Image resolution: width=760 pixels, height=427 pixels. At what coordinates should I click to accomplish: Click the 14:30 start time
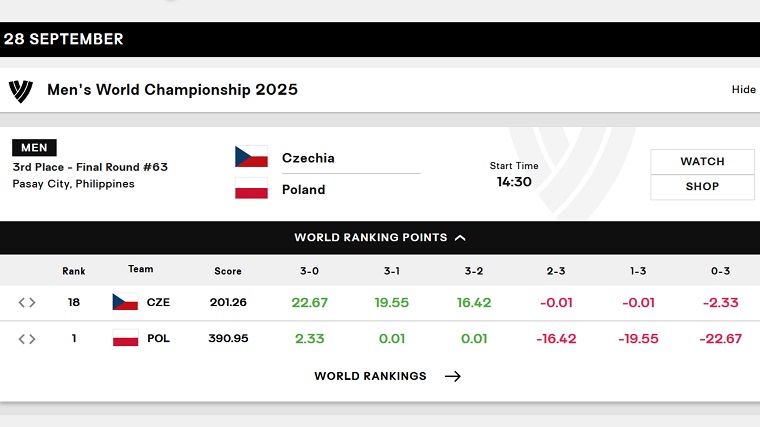514,182
